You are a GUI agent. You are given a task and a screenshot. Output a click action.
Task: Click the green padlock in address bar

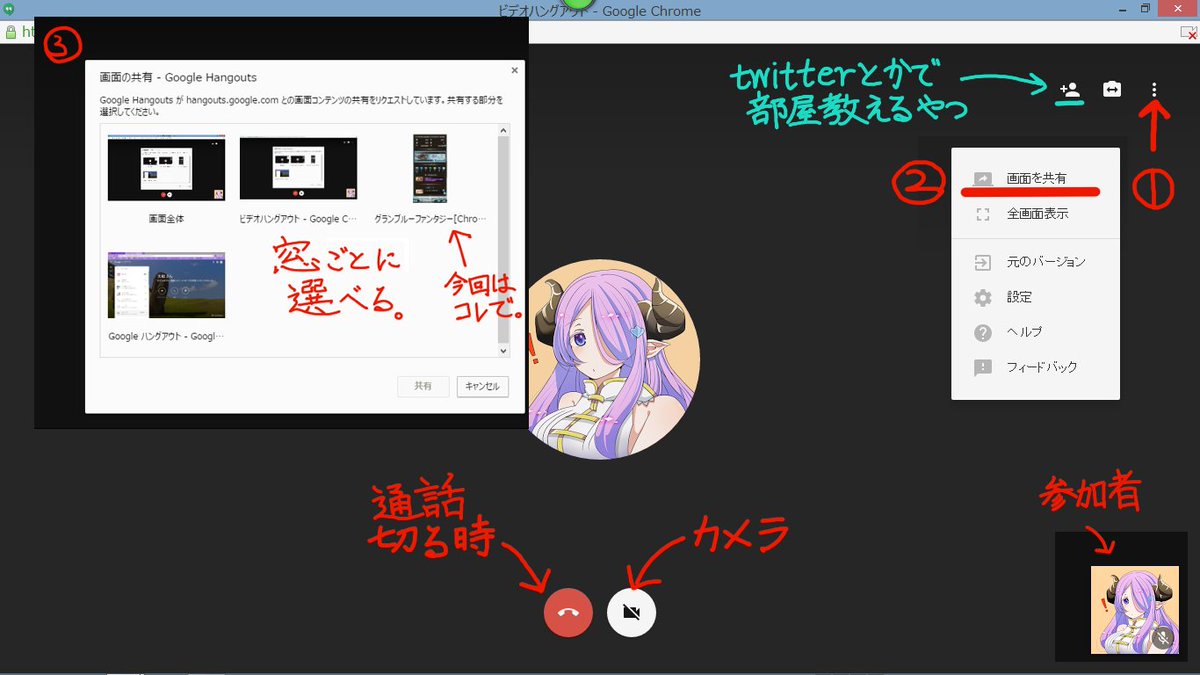(x=11, y=32)
